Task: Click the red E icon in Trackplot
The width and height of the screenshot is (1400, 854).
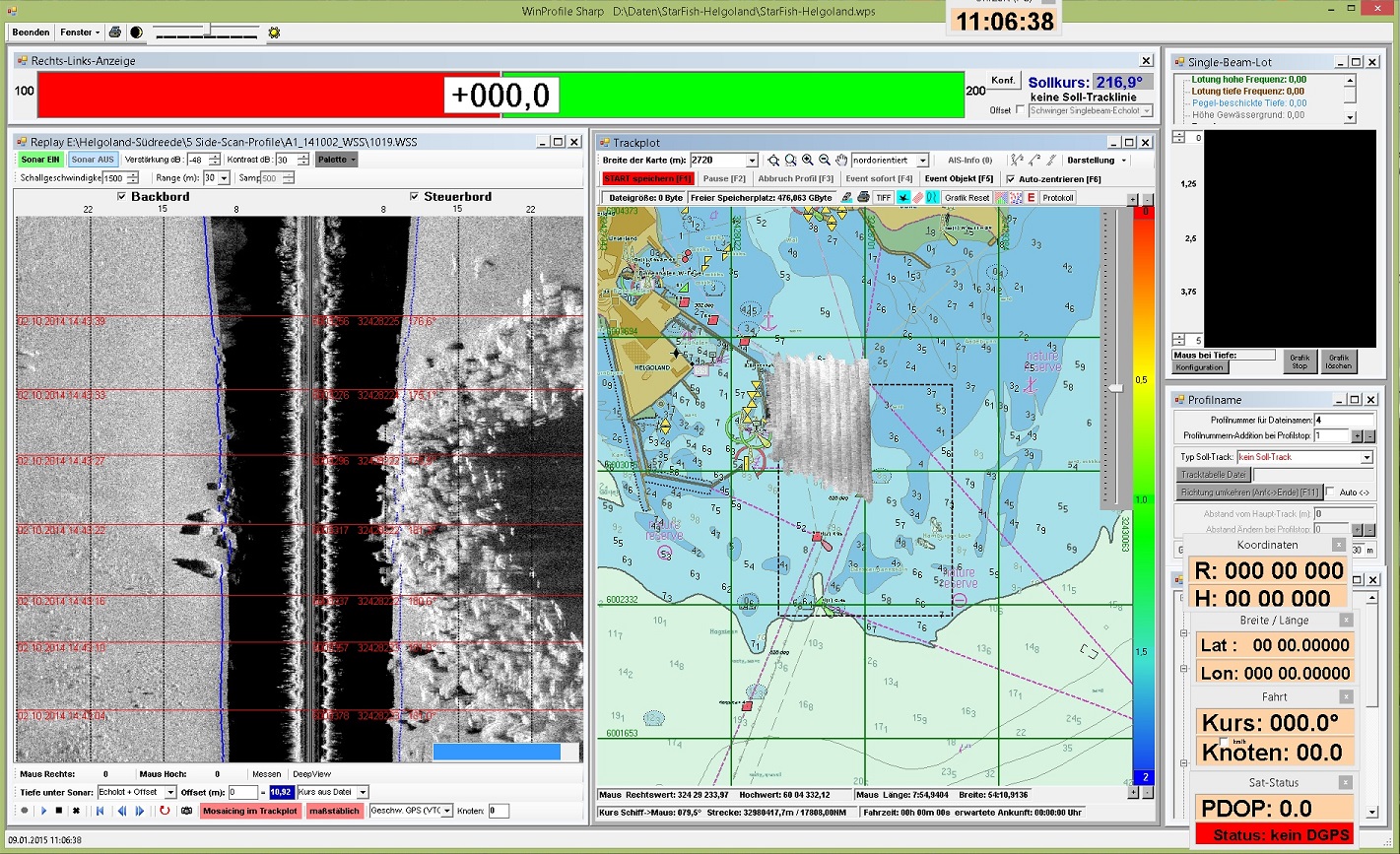Action: (1031, 198)
